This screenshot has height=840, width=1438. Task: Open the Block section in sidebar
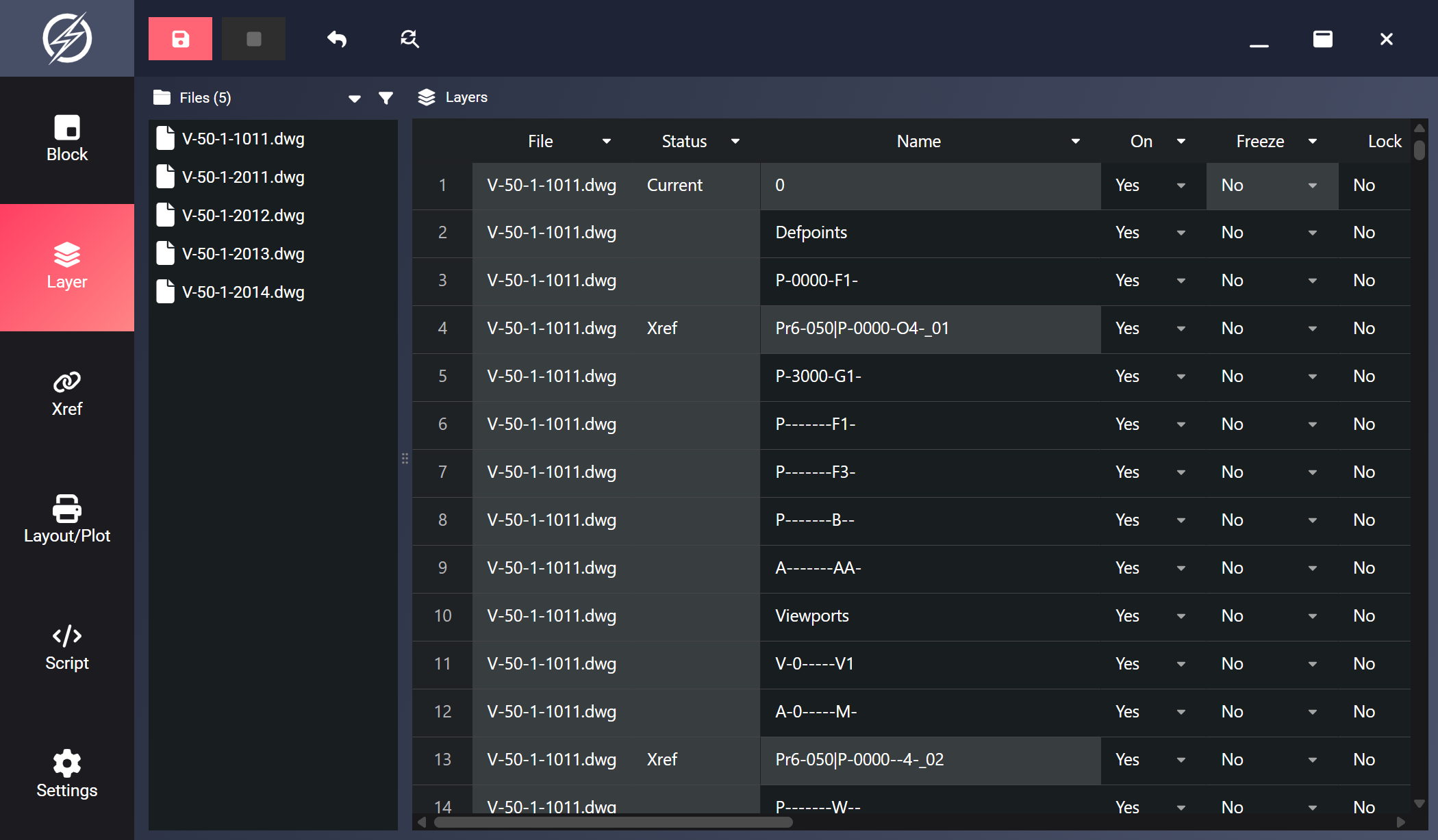point(67,140)
